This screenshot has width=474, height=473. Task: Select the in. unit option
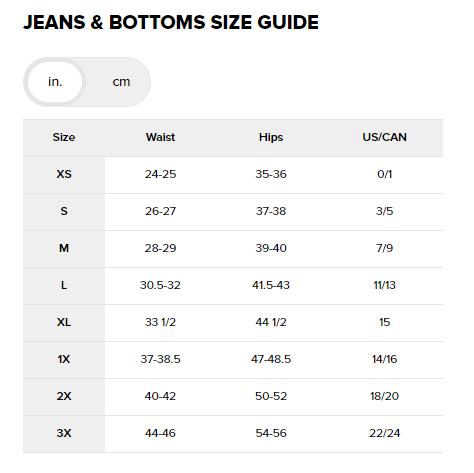click(55, 82)
